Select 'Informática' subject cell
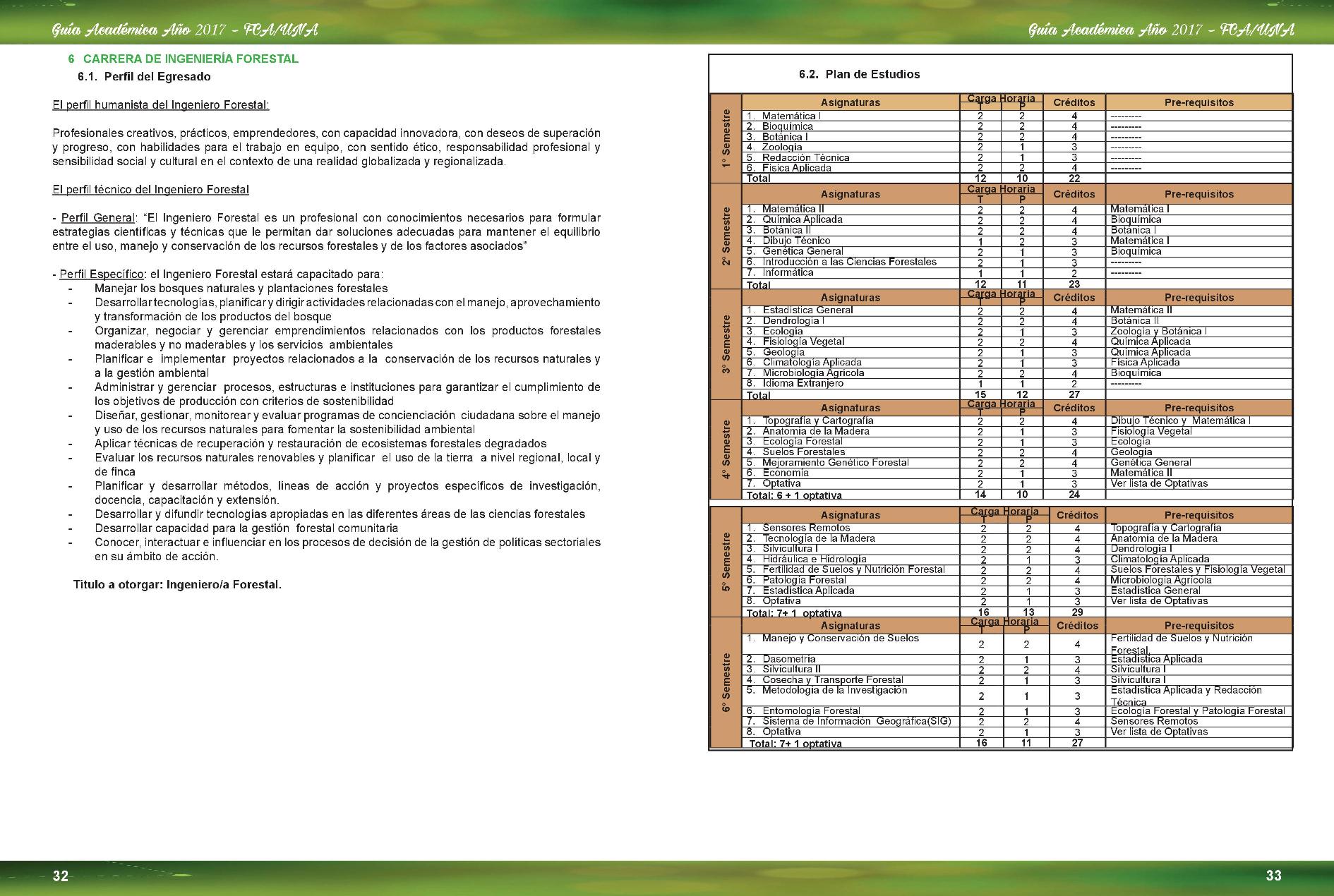The width and height of the screenshot is (1334, 896). (788, 272)
